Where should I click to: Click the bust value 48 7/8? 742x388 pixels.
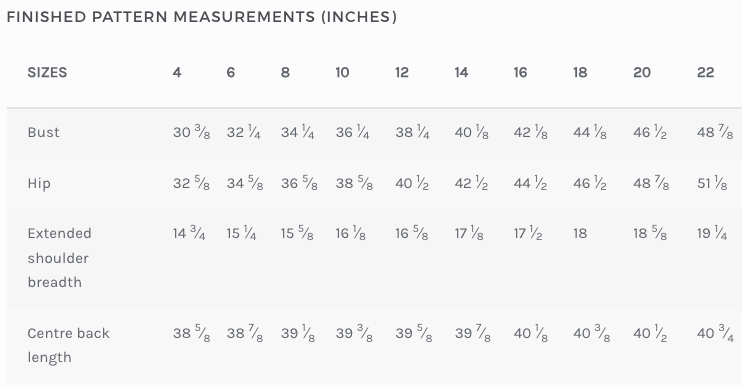click(x=715, y=132)
